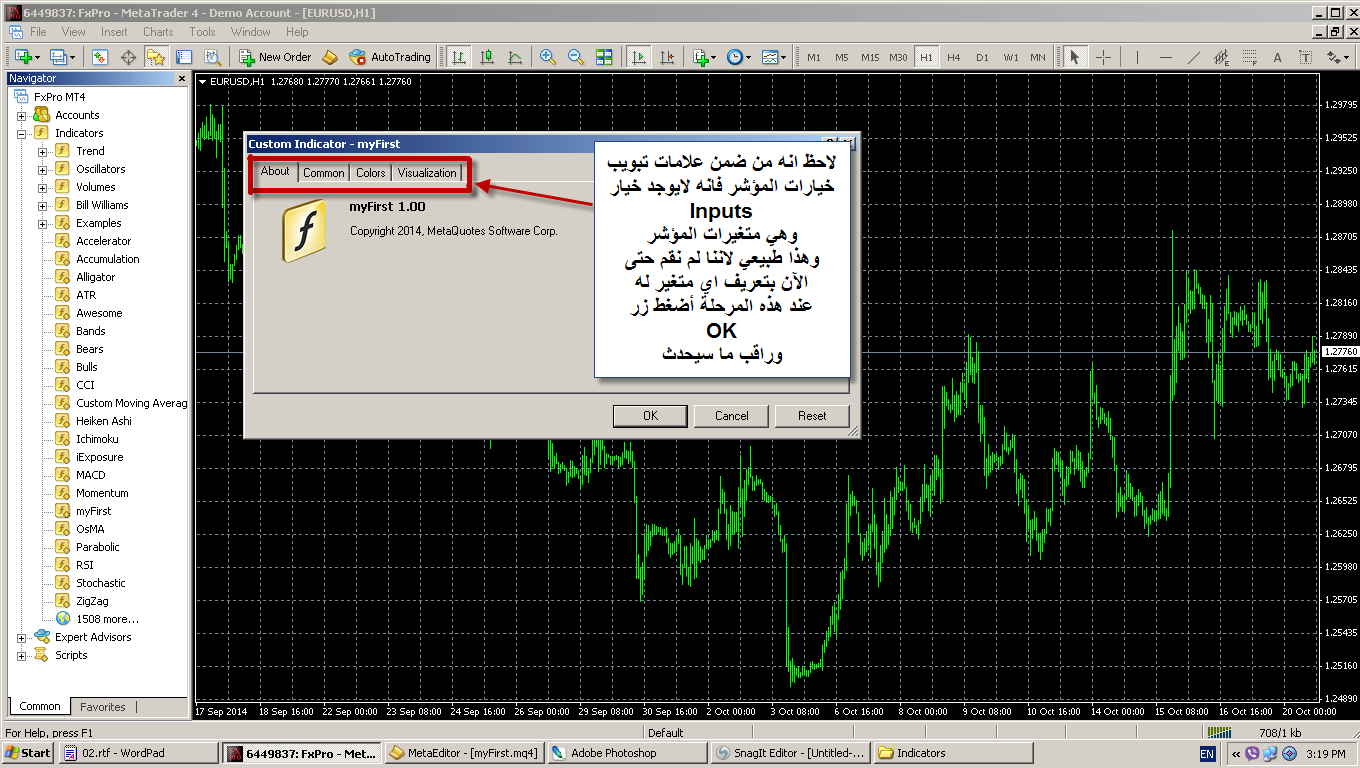This screenshot has width=1360, height=768.
Task: Open the Charts menu
Action: click(x=158, y=32)
